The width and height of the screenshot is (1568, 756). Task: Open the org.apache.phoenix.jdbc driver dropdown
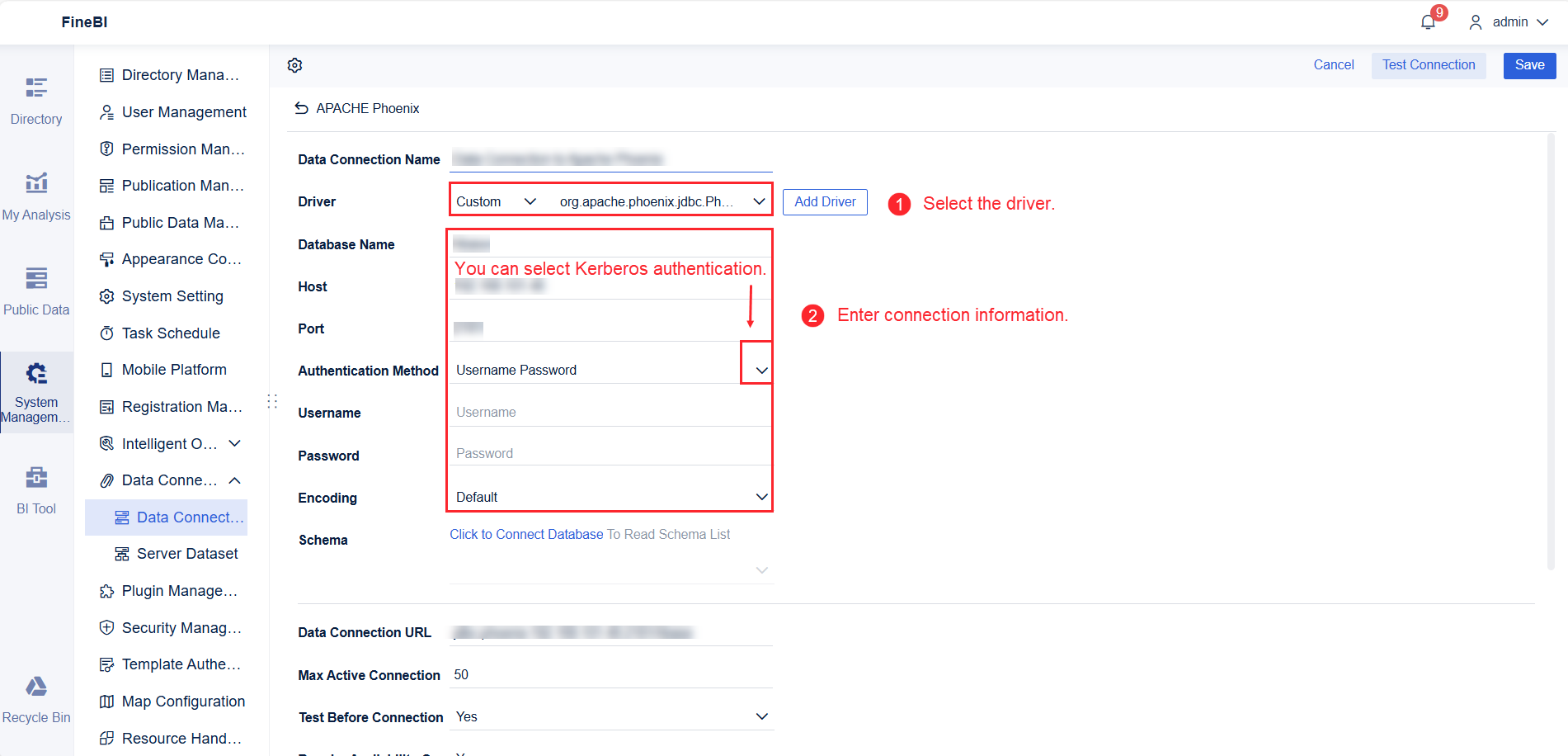click(x=662, y=201)
